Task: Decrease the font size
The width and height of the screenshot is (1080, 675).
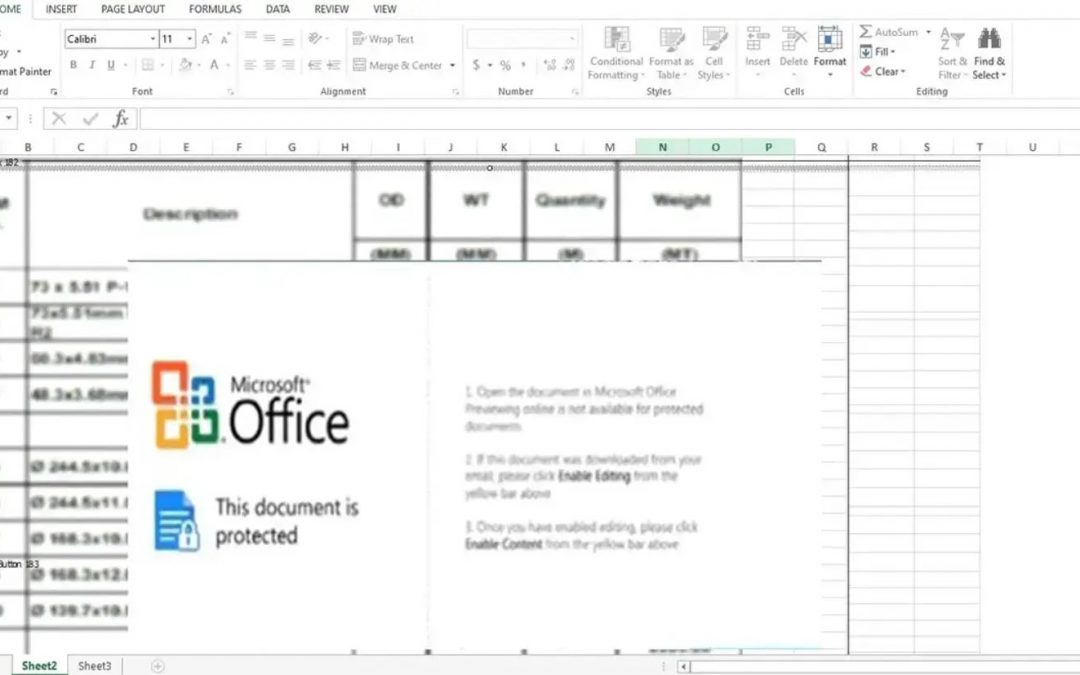Action: click(x=225, y=39)
